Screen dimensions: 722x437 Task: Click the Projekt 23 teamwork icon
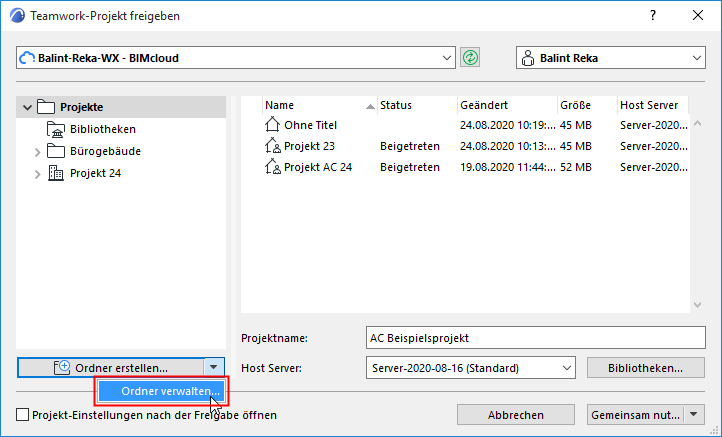[x=273, y=146]
